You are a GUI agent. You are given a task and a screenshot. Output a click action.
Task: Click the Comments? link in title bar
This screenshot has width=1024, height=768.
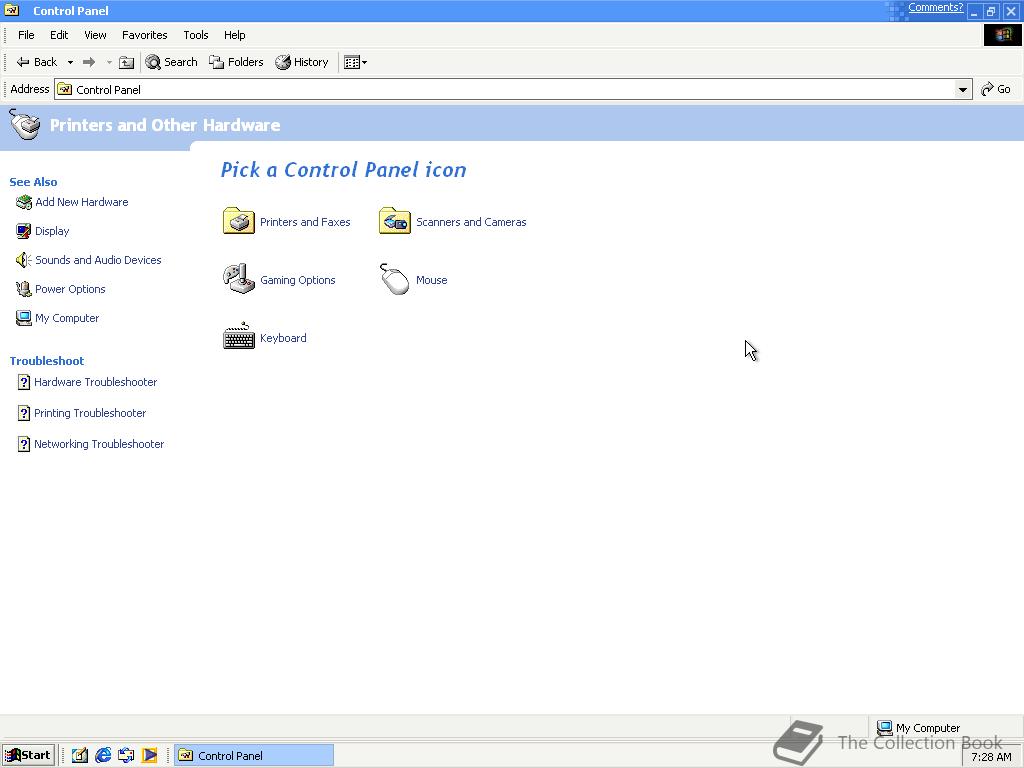click(x=935, y=8)
